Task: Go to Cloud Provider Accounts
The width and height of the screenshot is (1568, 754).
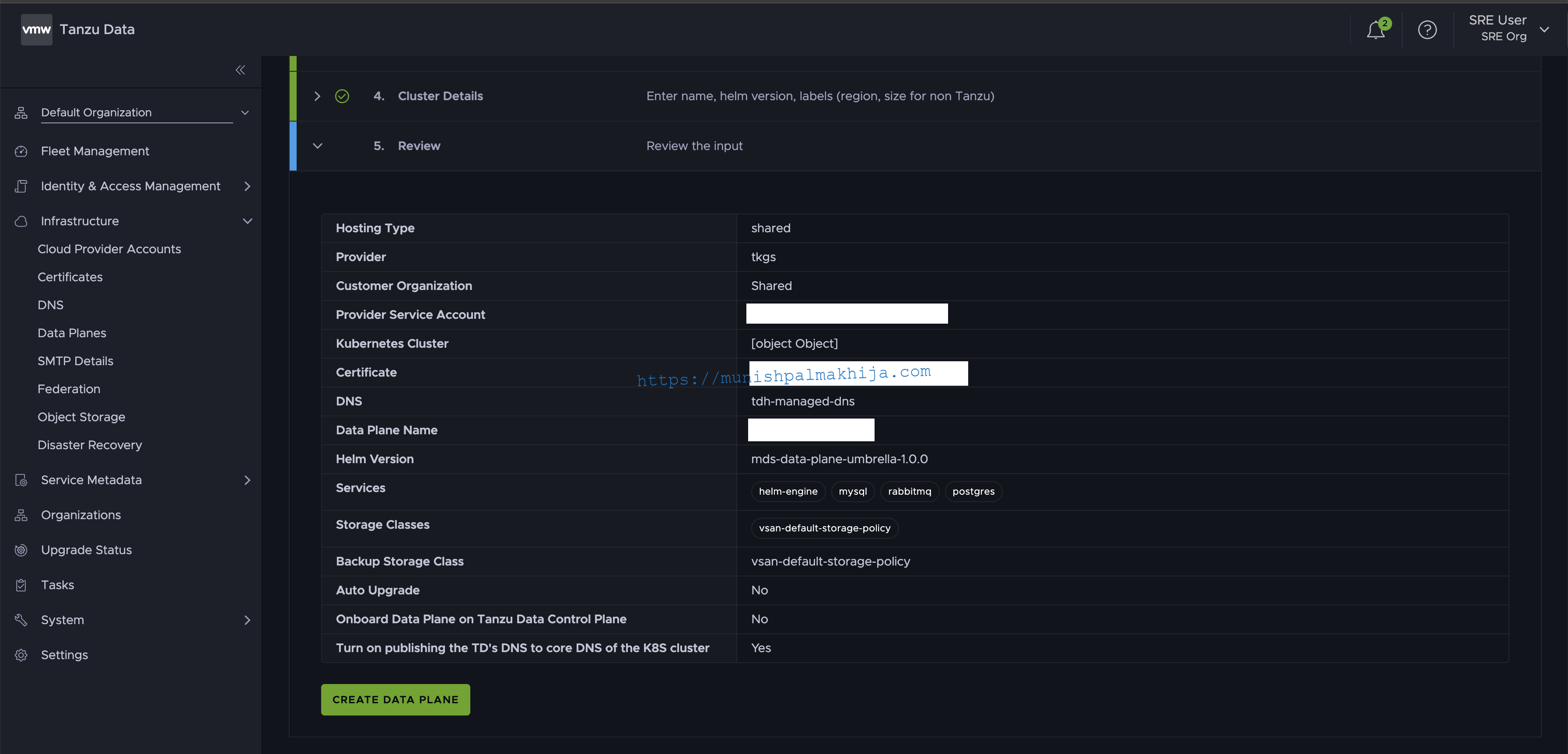Action: tap(109, 249)
